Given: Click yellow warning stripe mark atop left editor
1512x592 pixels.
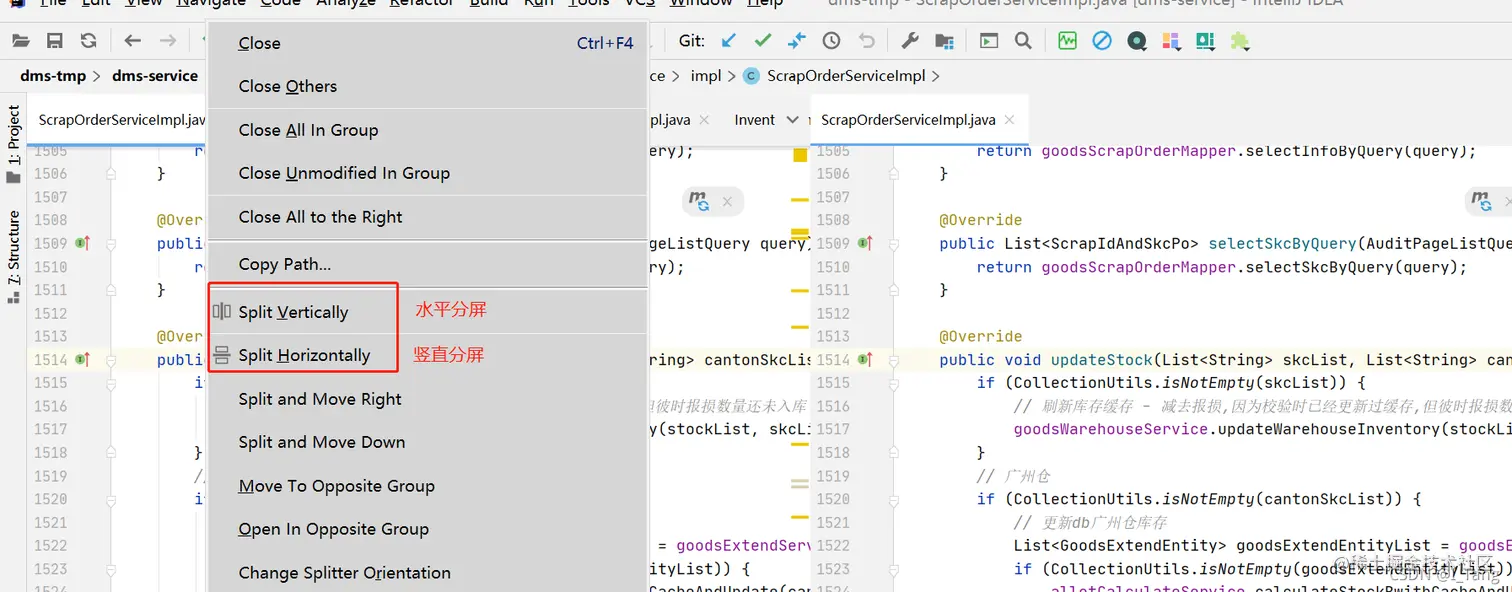Looking at the screenshot, I should pyautogui.click(x=800, y=155).
